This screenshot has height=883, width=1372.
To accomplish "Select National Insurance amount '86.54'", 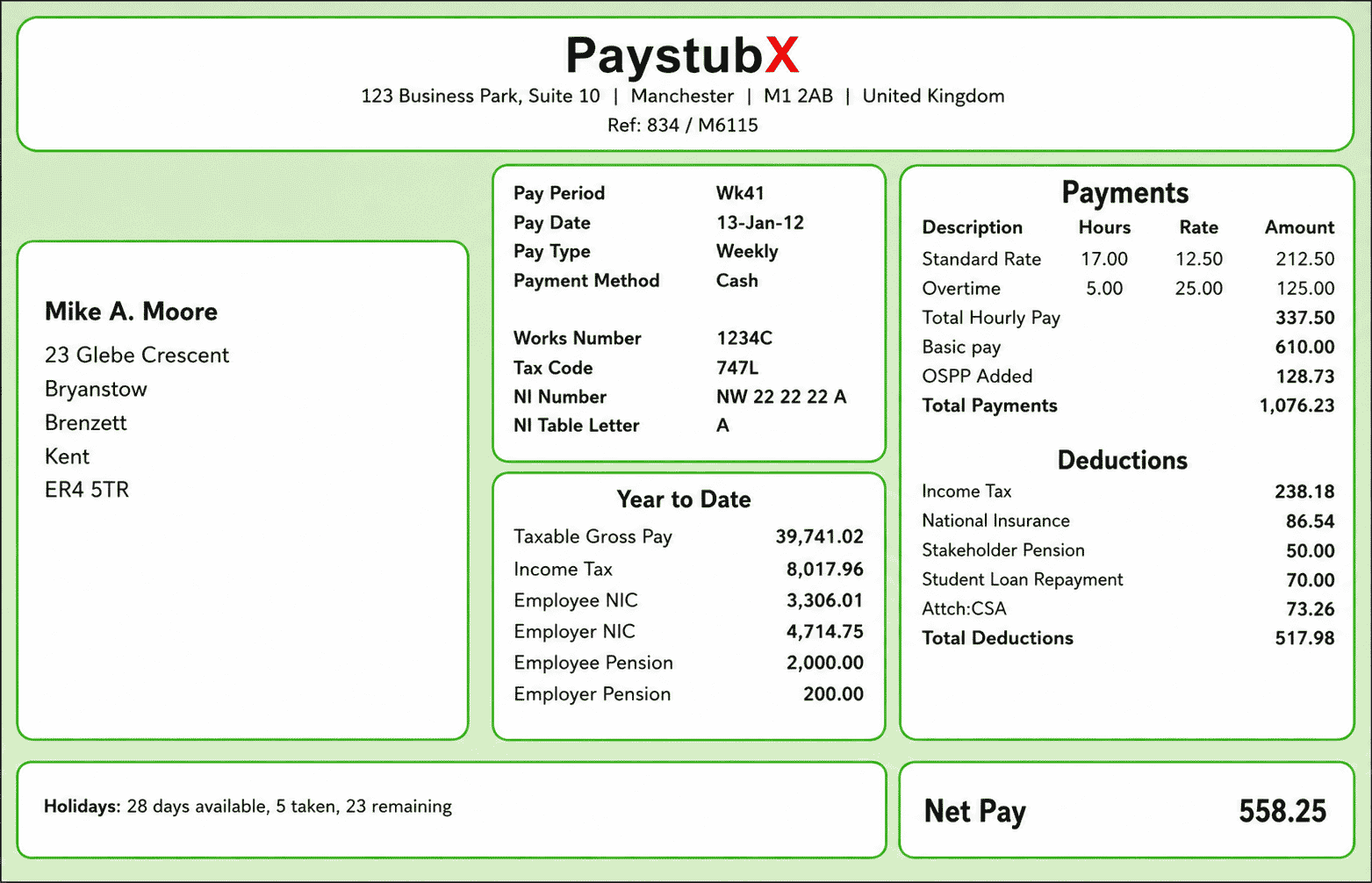I will pyautogui.click(x=1310, y=521).
